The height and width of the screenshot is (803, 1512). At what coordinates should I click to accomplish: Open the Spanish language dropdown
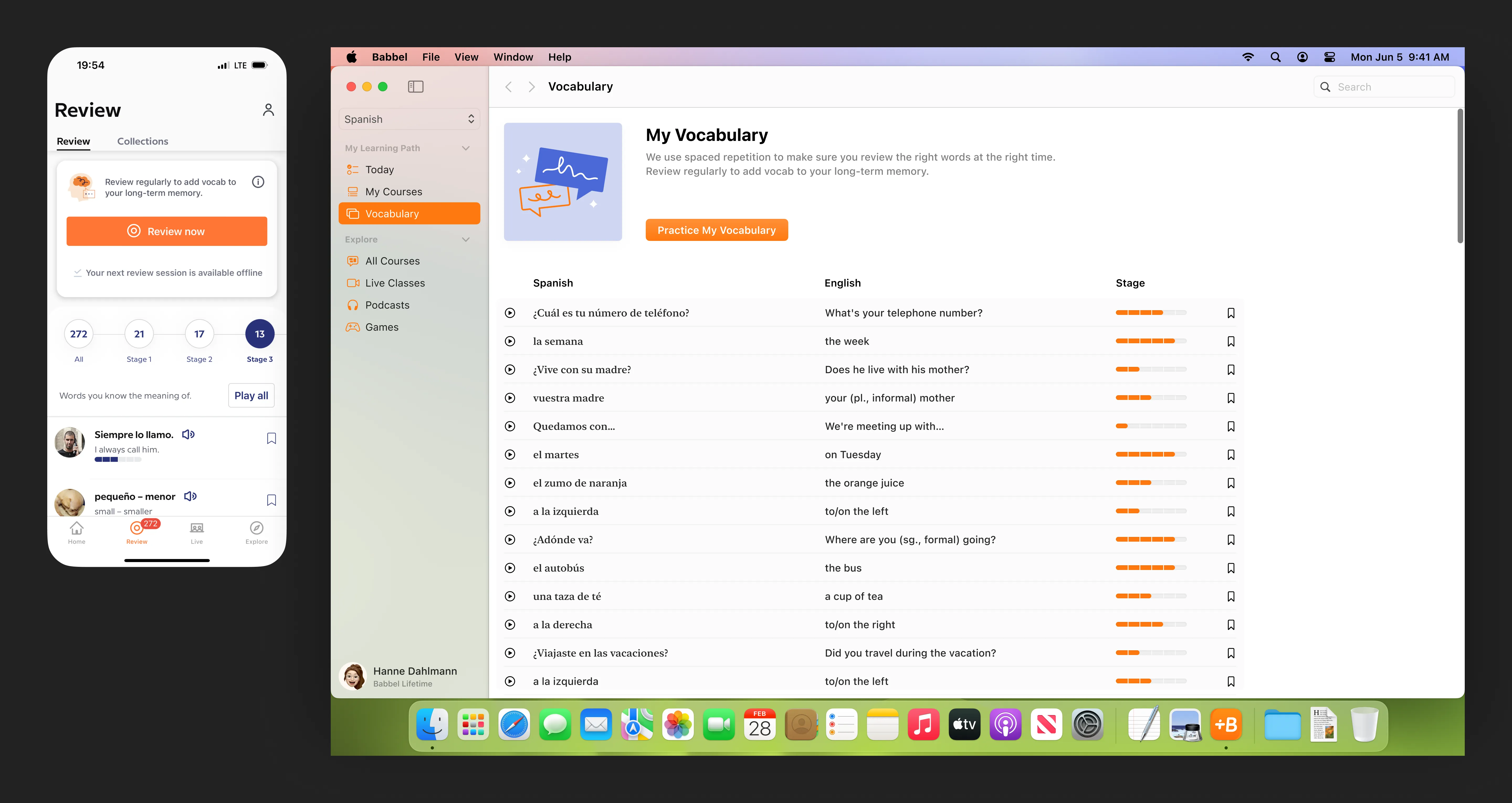(409, 119)
